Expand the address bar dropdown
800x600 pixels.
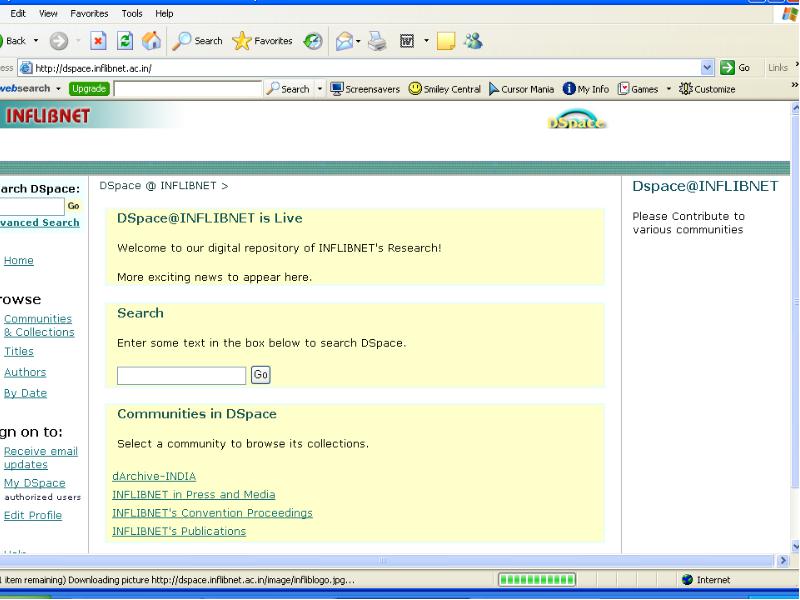[x=707, y=67]
